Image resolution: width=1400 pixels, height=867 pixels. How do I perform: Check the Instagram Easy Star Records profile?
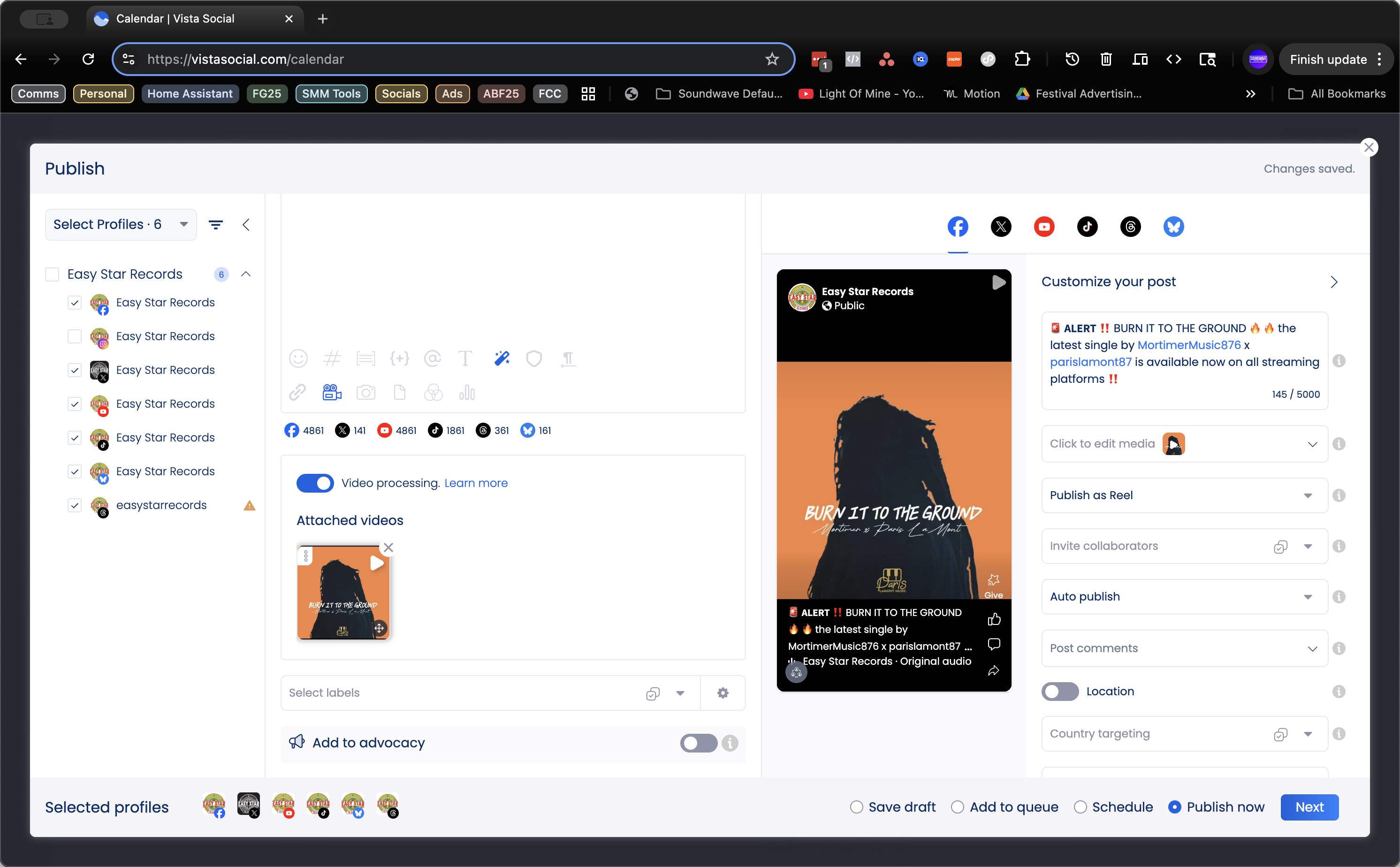click(75, 336)
